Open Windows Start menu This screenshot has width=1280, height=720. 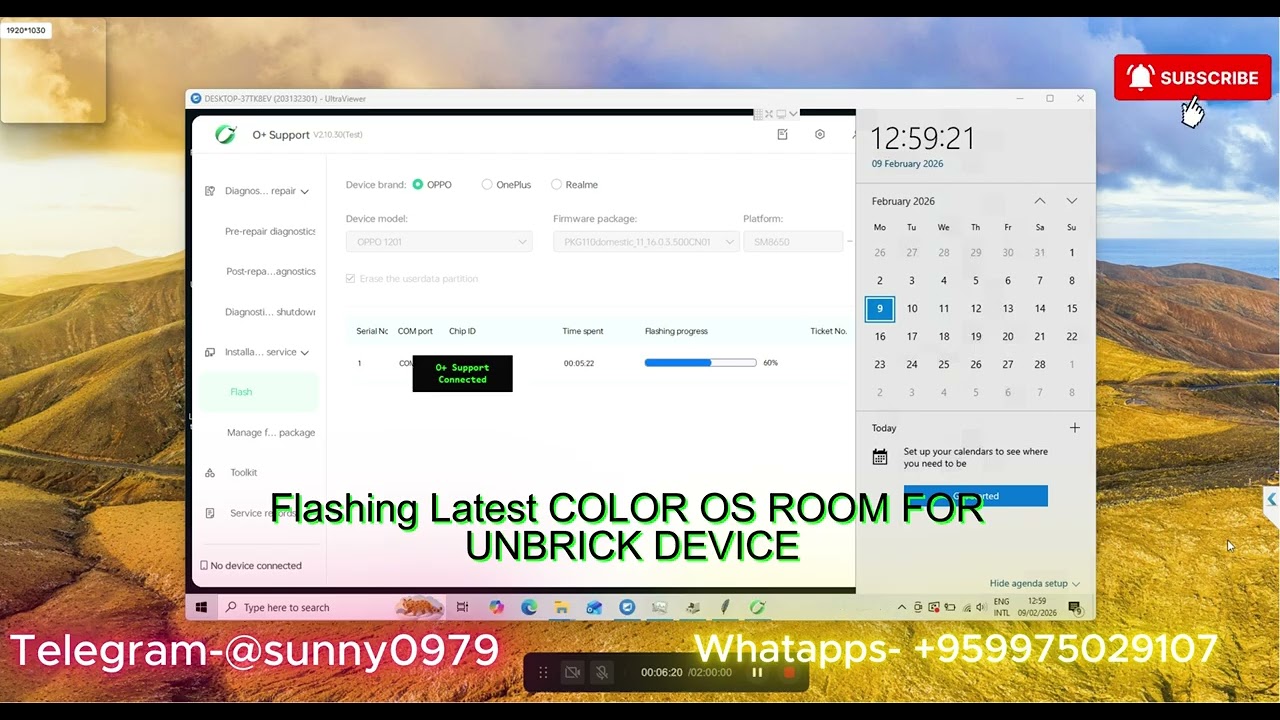[x=201, y=607]
